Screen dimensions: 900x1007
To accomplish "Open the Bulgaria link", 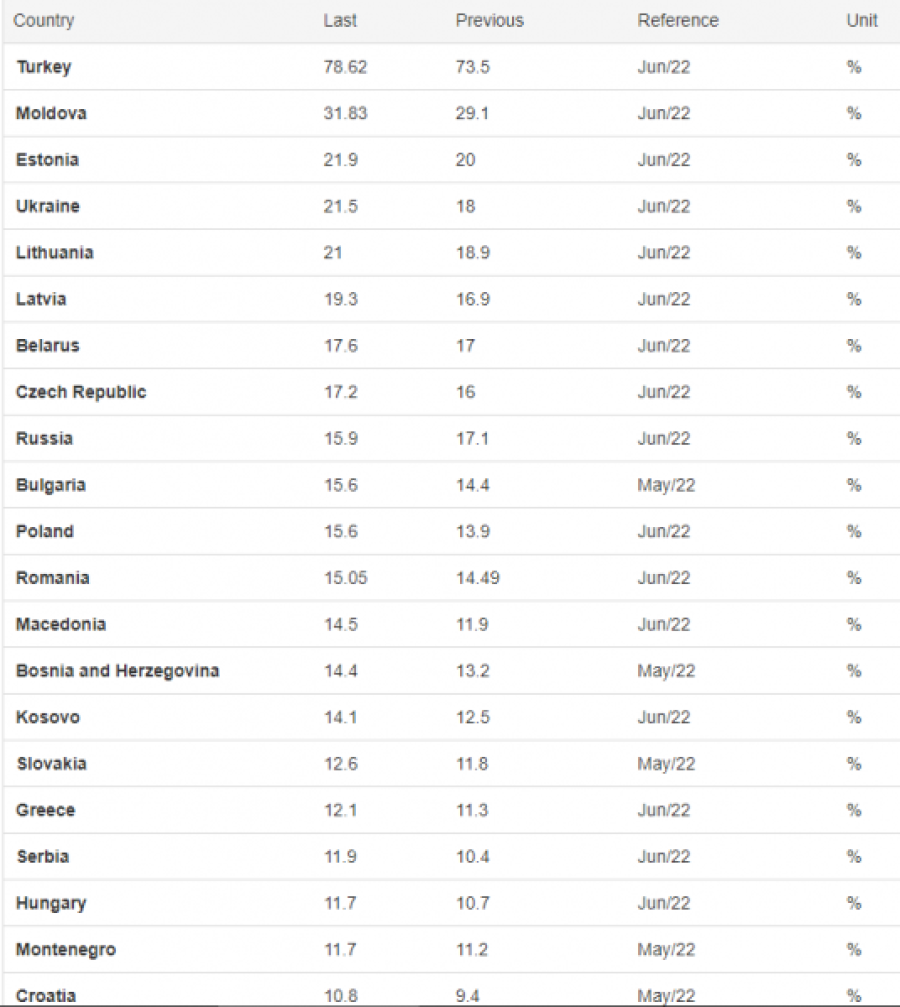I will pyautogui.click(x=51, y=485).
